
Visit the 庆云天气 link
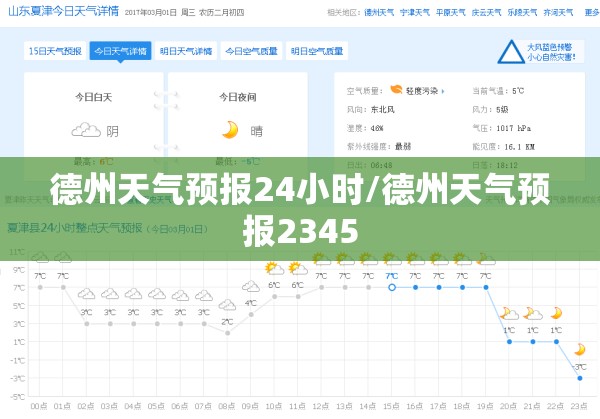[486, 13]
